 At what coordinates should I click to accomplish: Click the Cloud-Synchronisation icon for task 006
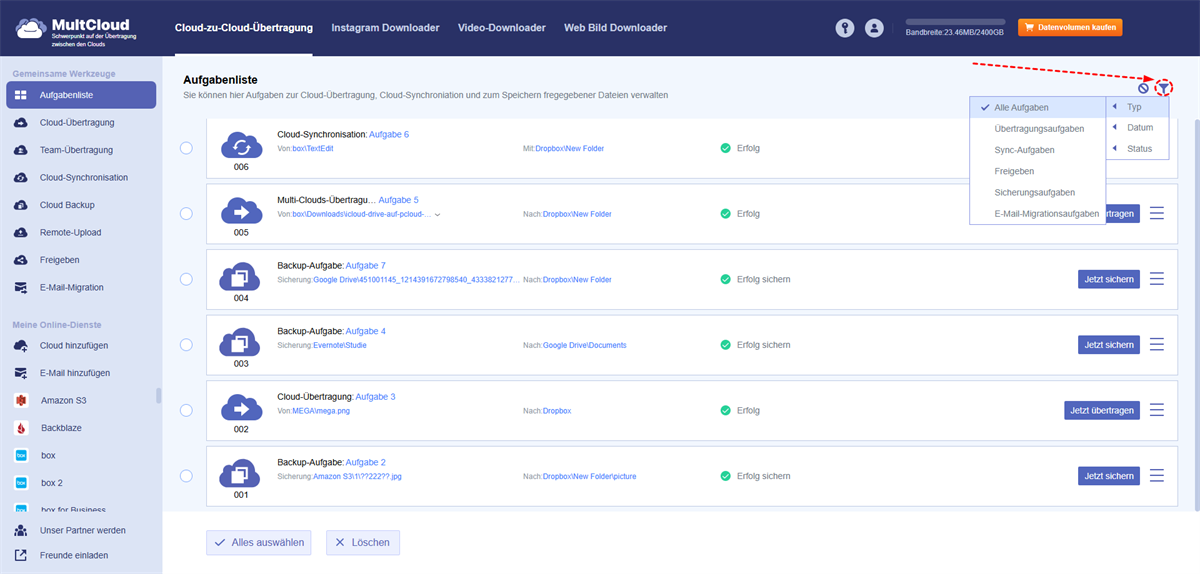[x=241, y=146]
